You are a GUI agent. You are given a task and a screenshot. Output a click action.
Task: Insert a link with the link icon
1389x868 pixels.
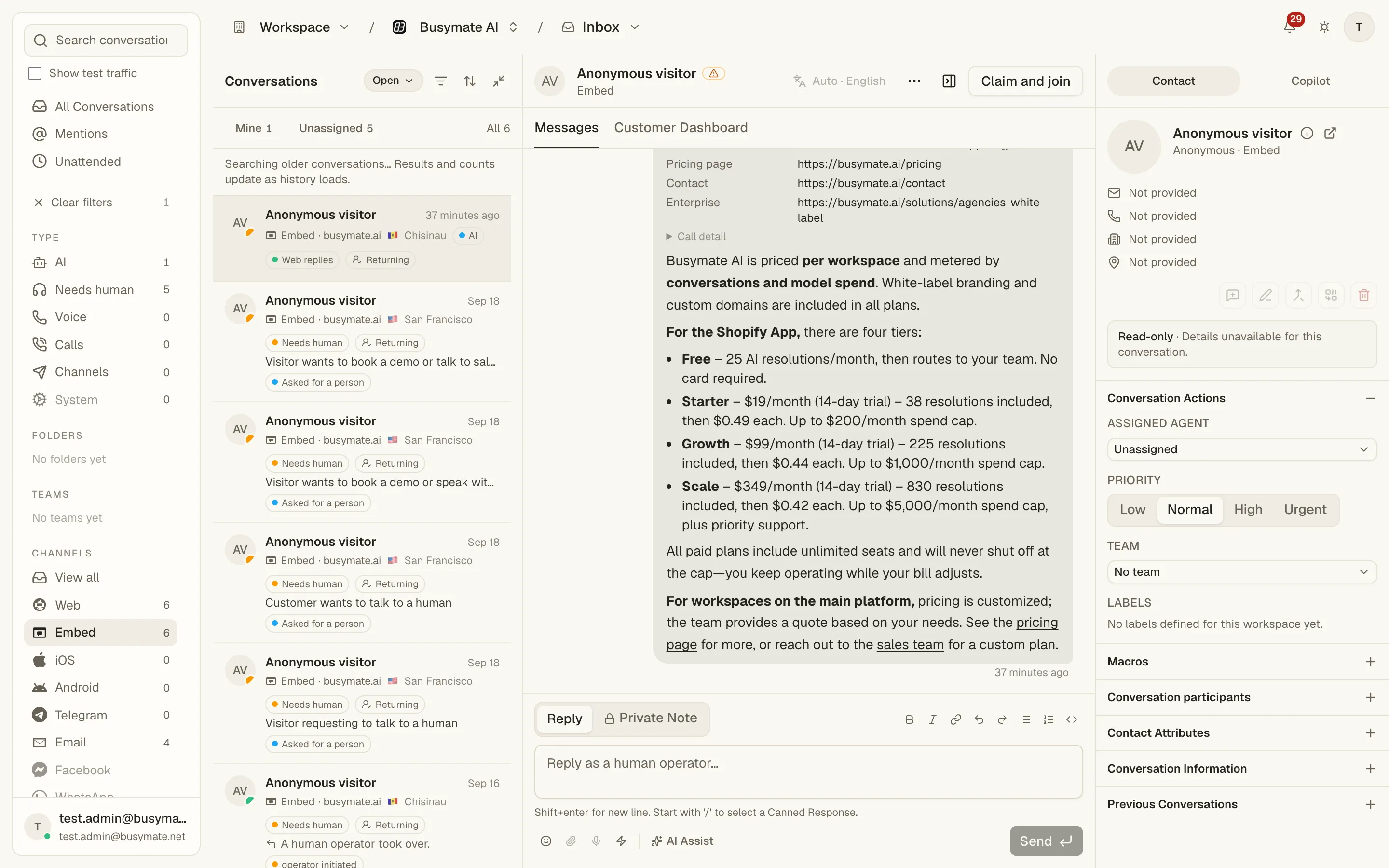pos(955,719)
